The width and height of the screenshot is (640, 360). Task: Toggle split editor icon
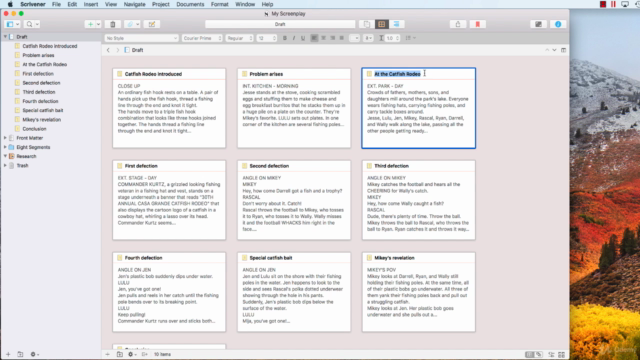[563, 50]
